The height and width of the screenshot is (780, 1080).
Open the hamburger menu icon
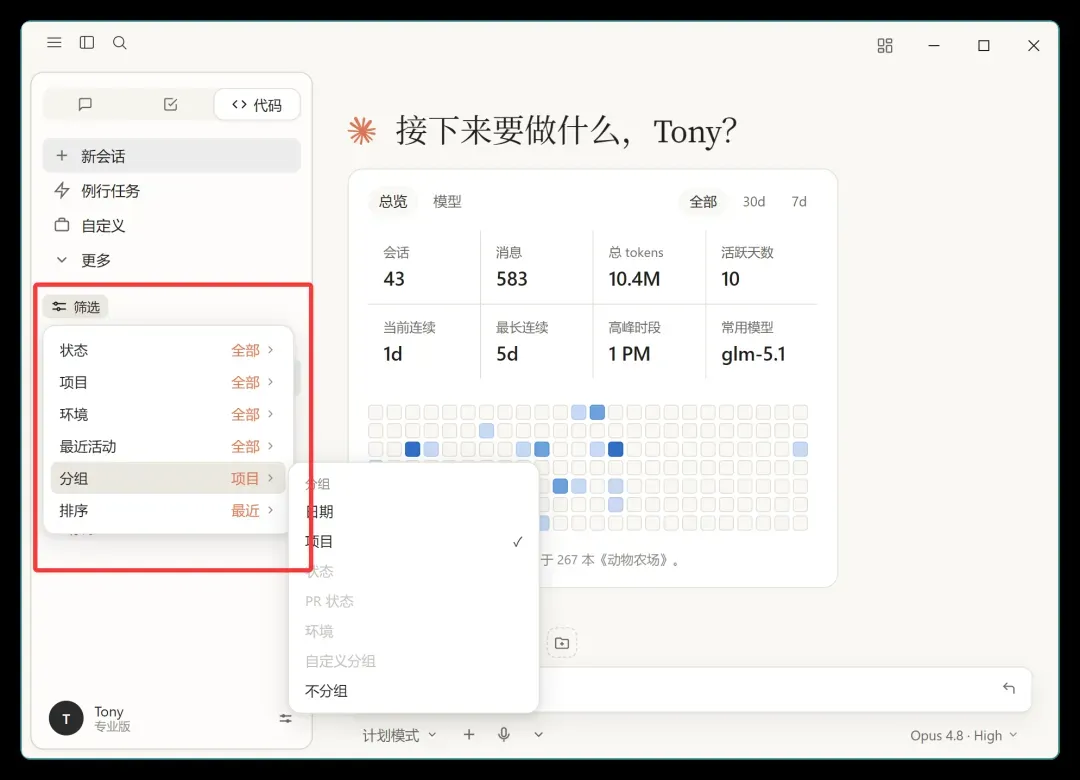54,43
